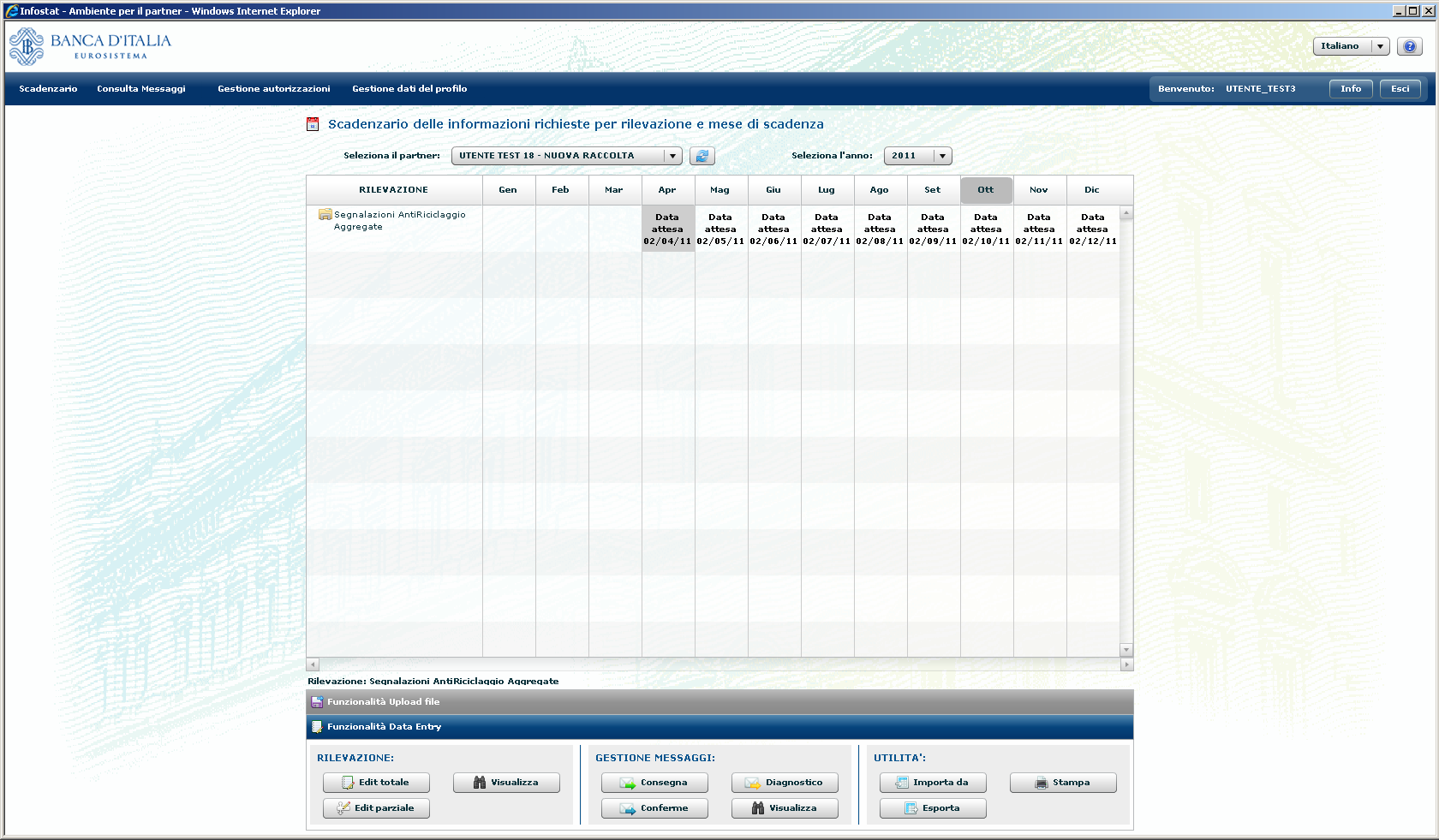
Task: Select the Dic month column header
Action: click(1093, 190)
